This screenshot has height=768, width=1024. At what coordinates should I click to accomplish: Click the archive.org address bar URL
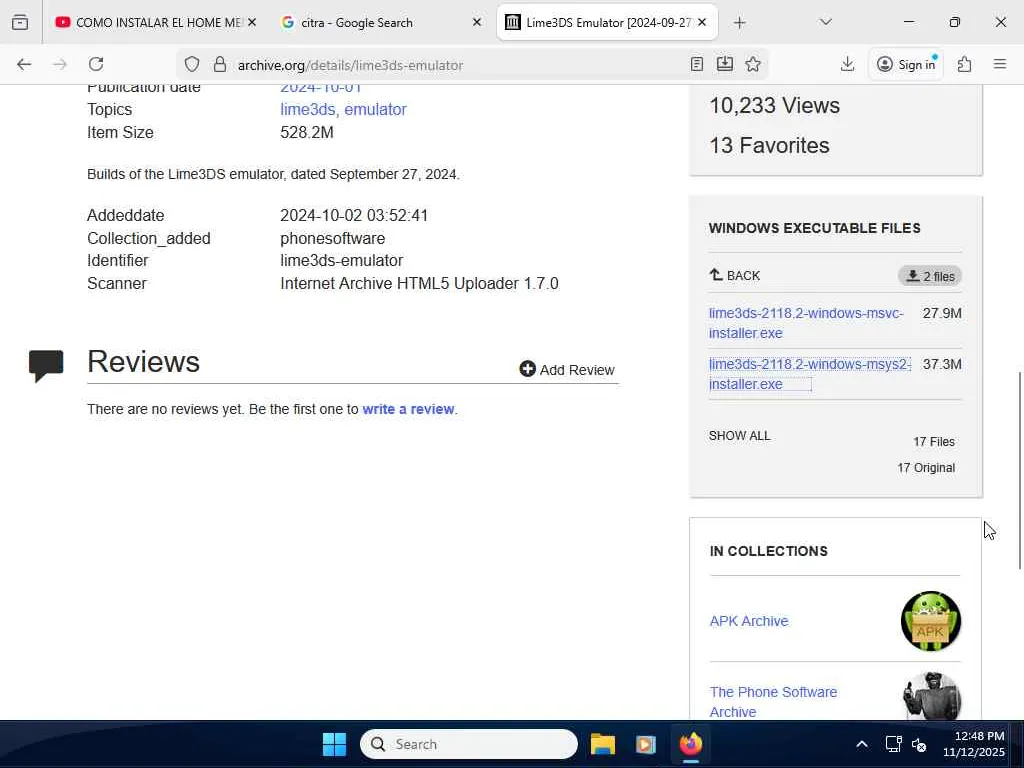pos(351,65)
